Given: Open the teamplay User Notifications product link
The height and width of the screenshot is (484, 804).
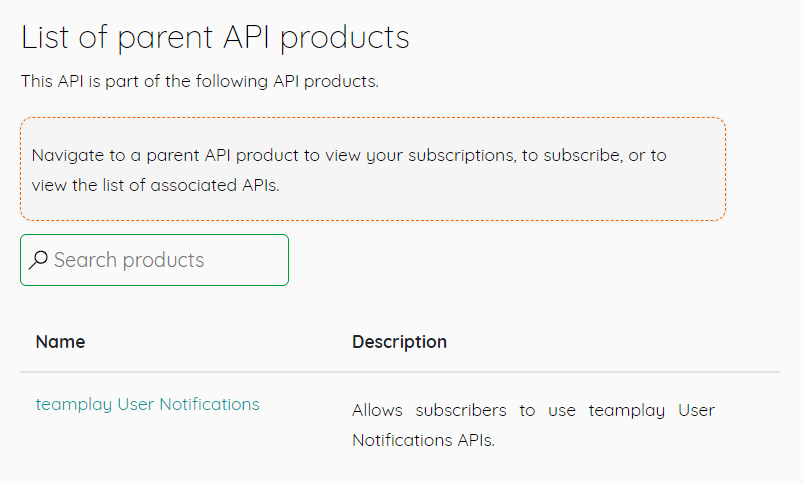Looking at the screenshot, I should (x=147, y=404).
